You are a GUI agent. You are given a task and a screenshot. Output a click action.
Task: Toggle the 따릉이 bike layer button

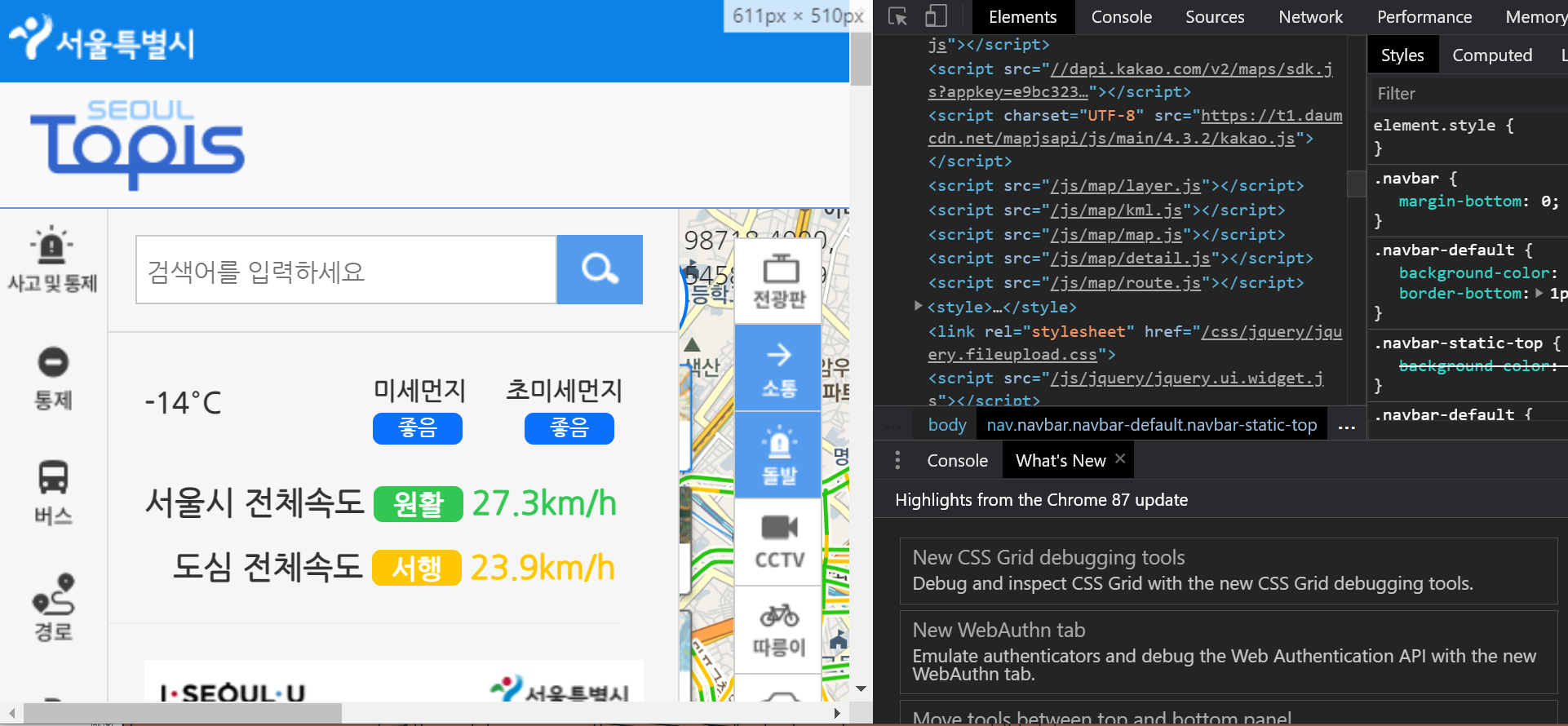pos(779,630)
